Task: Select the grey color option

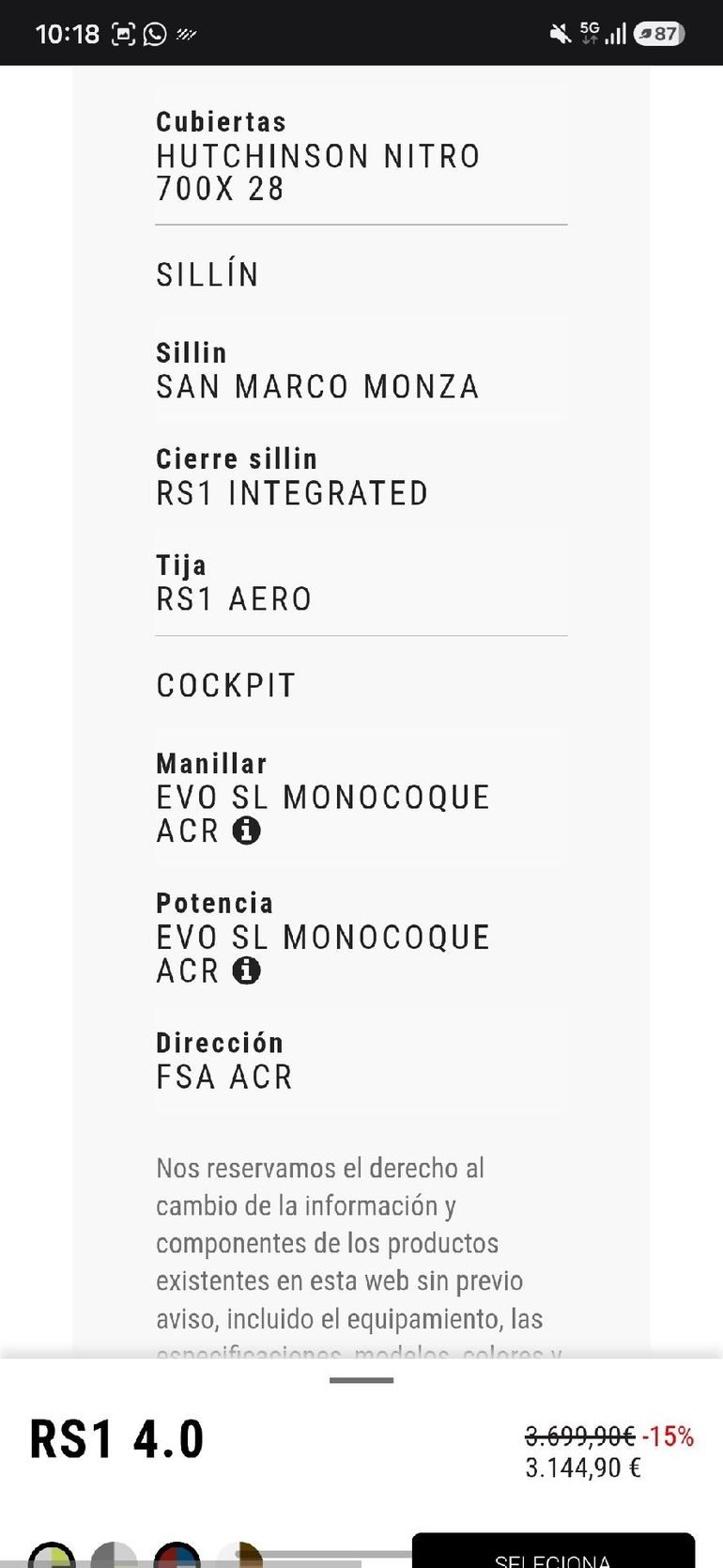Action: [x=114, y=1555]
